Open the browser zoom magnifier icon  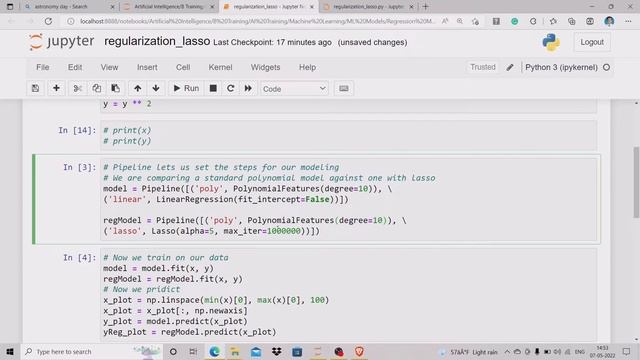(x=460, y=21)
